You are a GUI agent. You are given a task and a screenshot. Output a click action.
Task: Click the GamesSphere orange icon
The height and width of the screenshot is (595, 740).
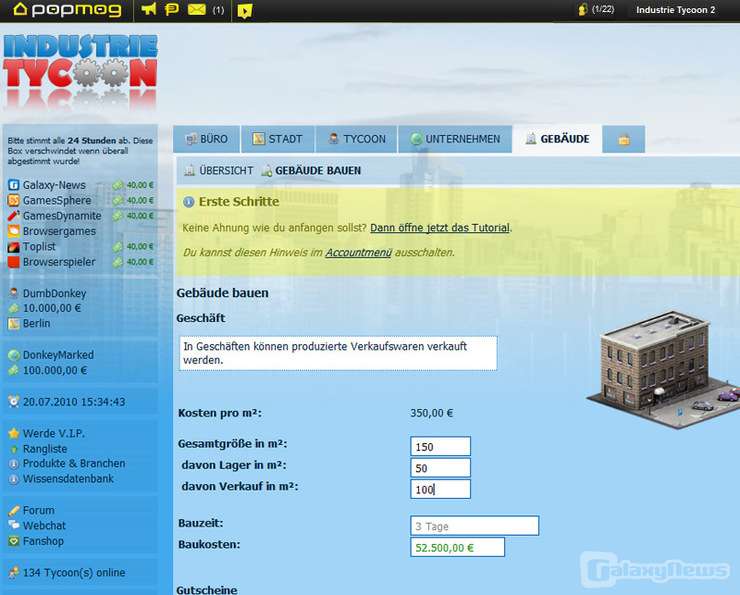14,201
